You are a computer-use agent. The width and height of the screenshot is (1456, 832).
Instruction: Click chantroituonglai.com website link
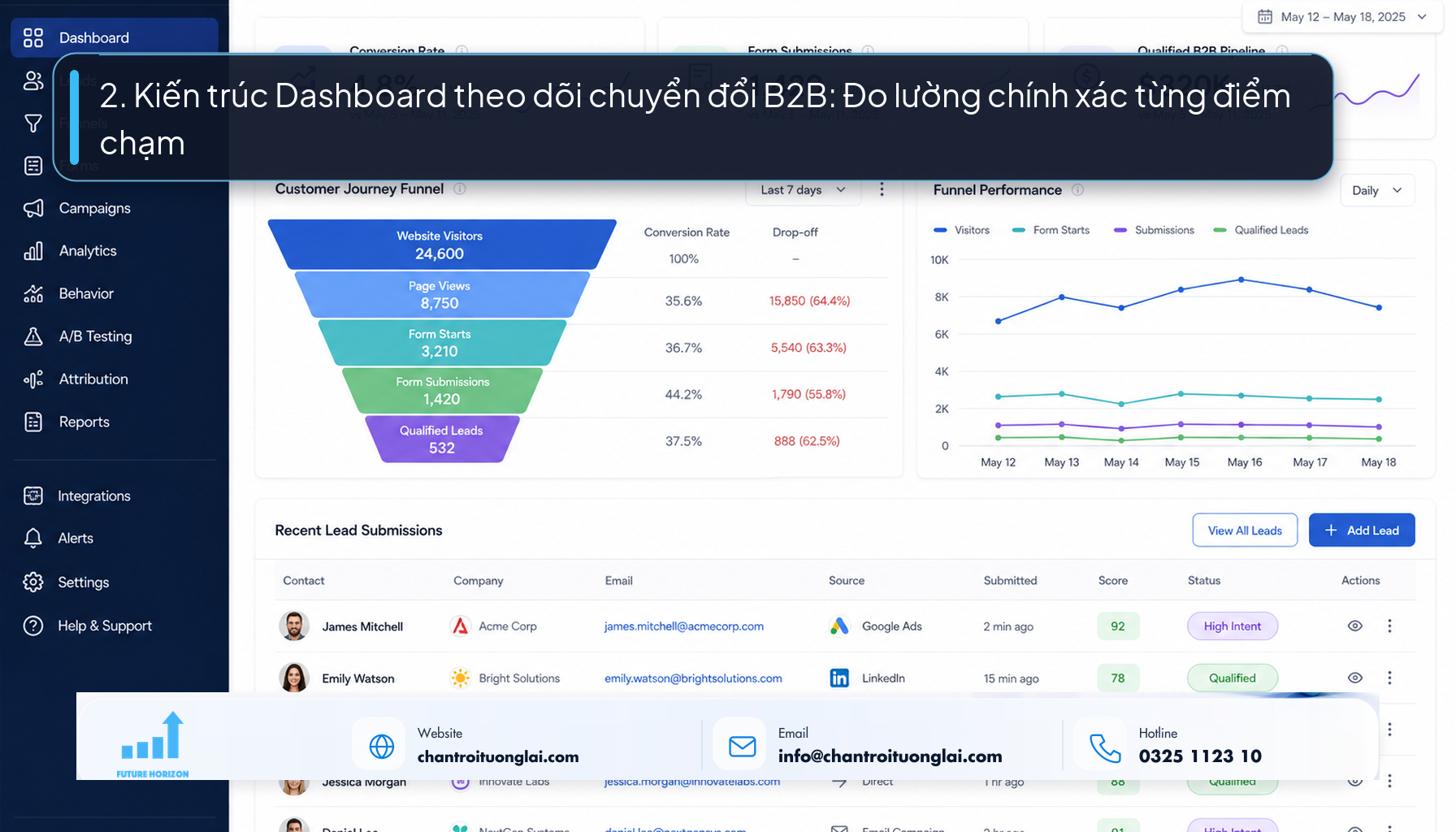[498, 756]
